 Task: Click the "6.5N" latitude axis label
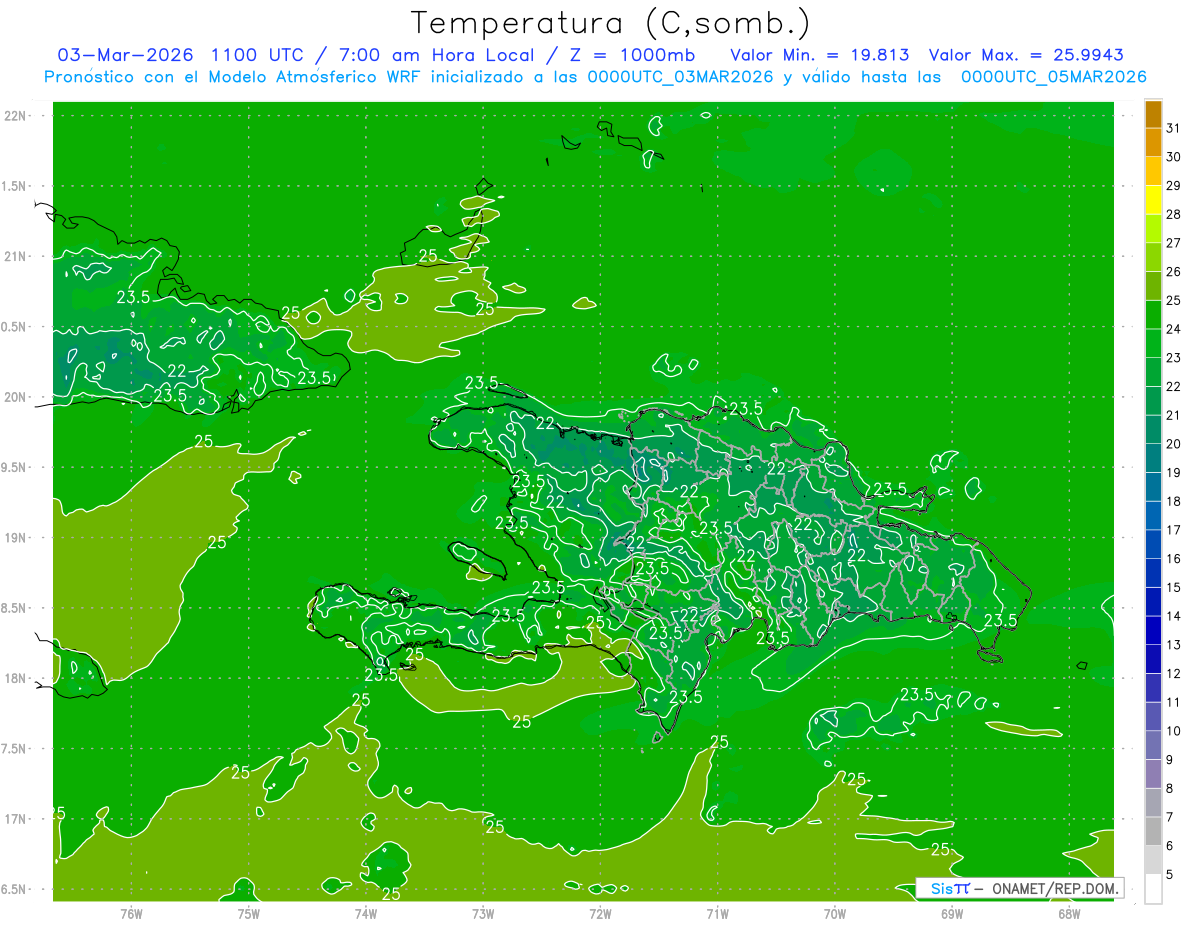16,889
